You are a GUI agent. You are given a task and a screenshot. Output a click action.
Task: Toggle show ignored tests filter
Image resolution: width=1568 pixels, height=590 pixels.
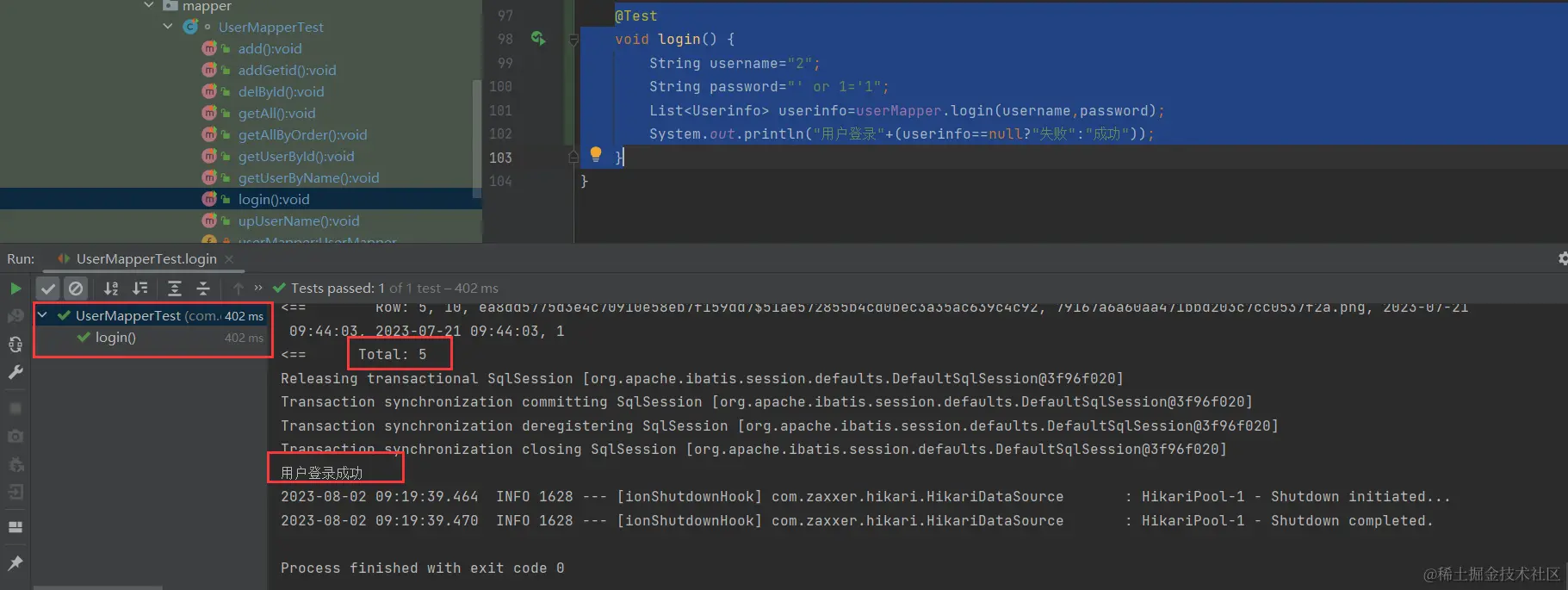pos(76,289)
